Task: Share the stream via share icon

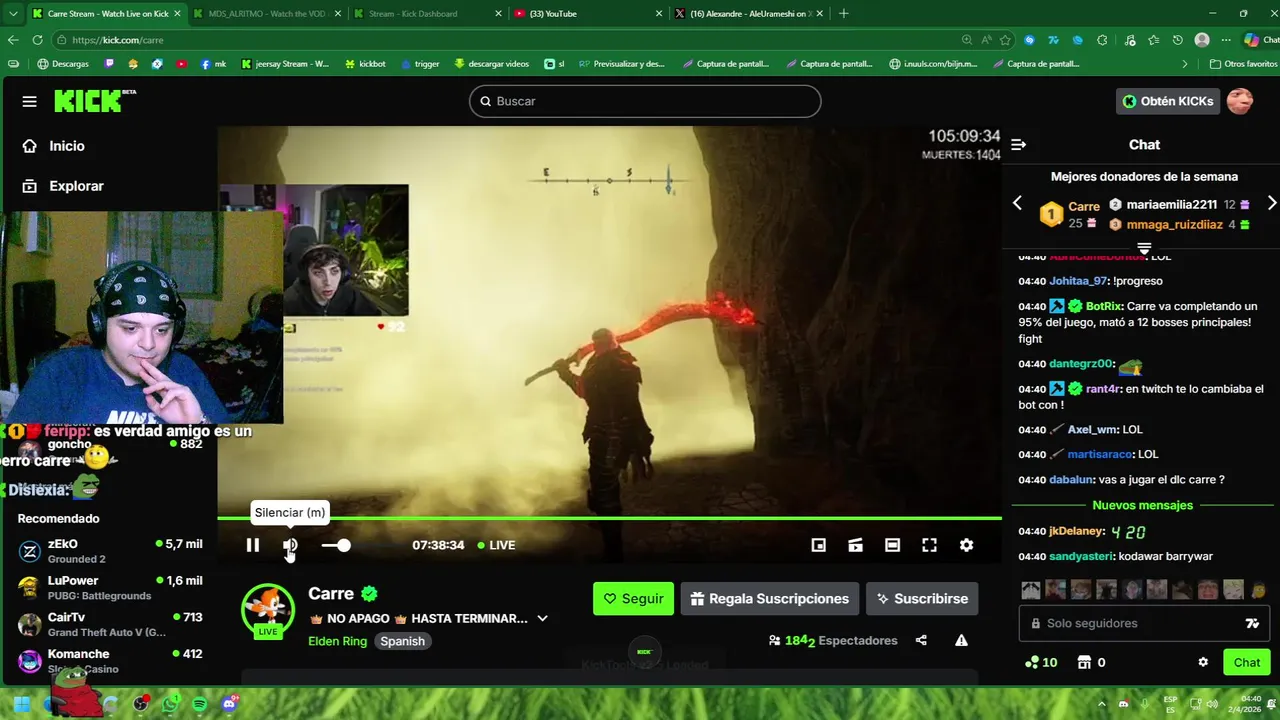Action: 921,641
